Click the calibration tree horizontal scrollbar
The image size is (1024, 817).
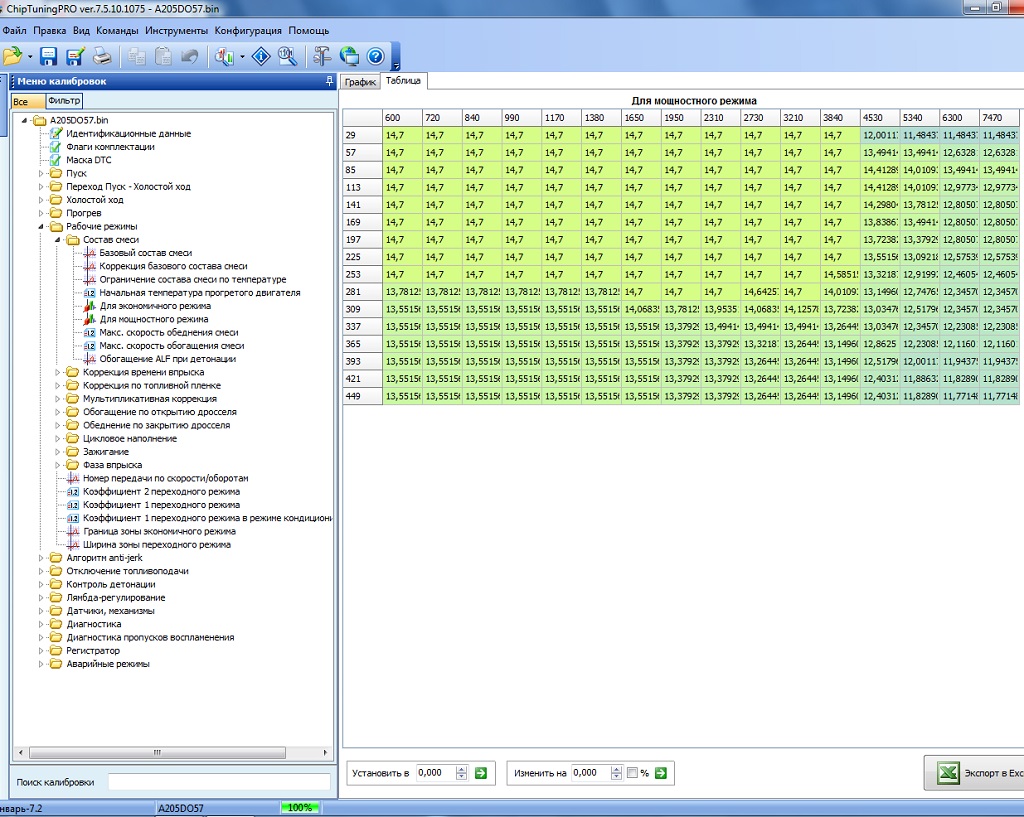pyautogui.click(x=155, y=752)
